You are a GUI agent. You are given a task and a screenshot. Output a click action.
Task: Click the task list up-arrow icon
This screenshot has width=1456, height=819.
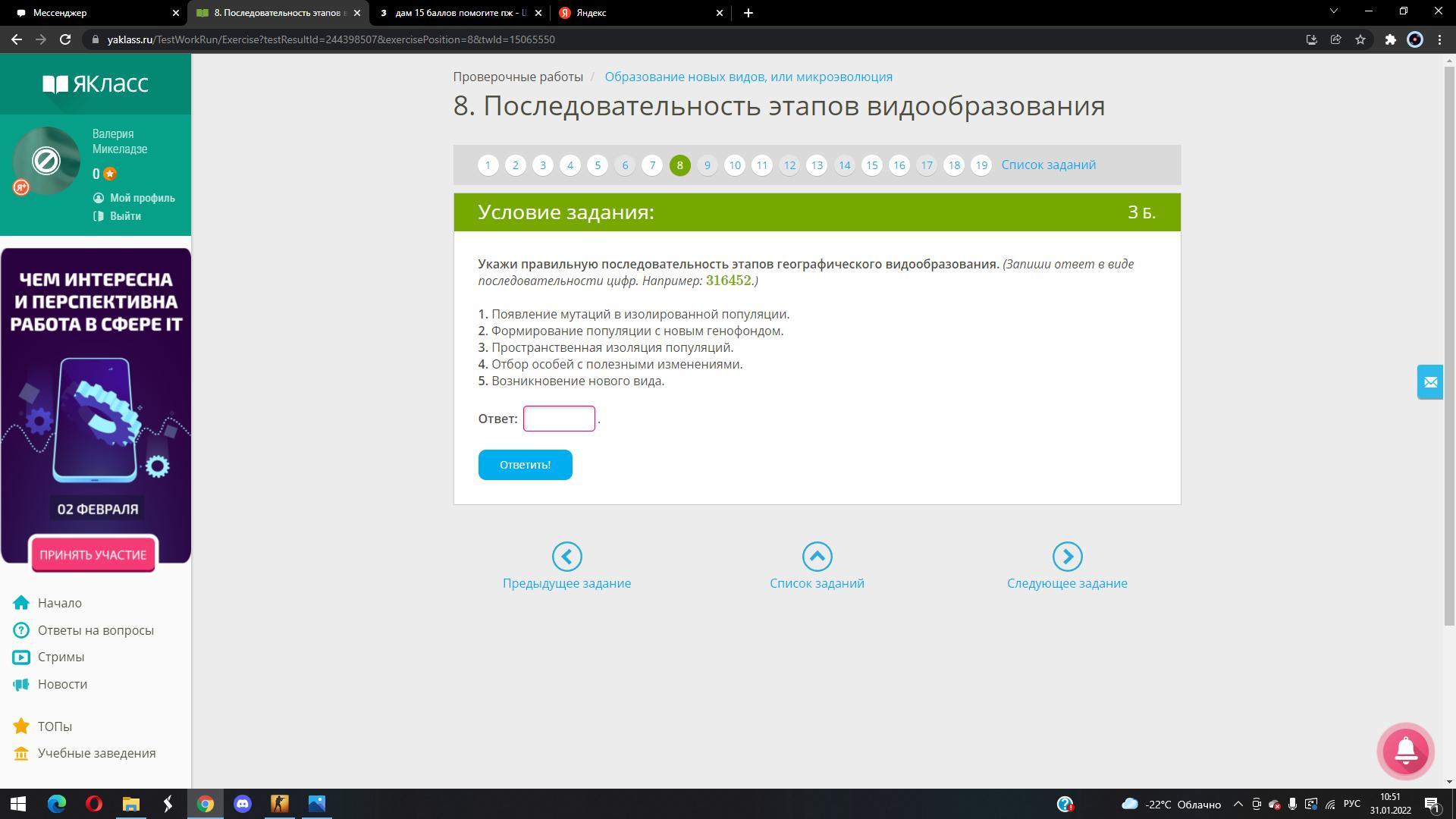[817, 557]
